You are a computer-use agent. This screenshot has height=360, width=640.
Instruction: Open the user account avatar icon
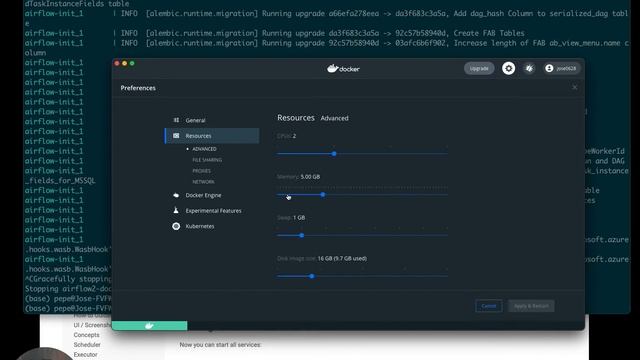[549, 69]
